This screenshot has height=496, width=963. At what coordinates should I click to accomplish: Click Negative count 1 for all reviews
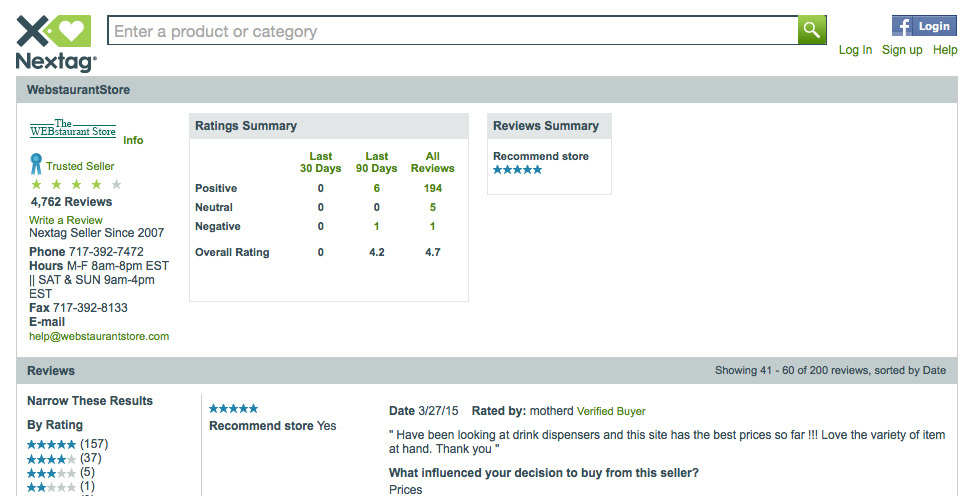pyautogui.click(x=433, y=227)
